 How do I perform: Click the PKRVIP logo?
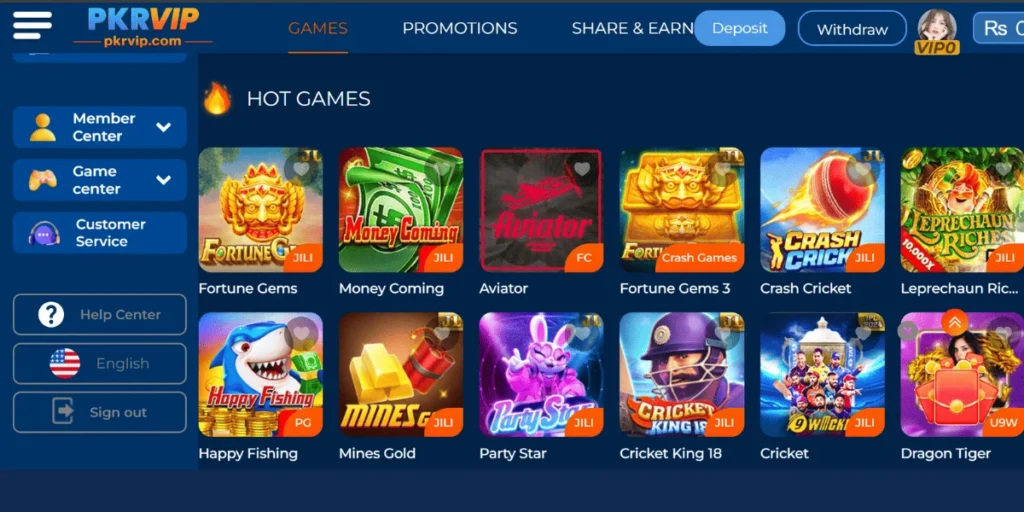pyautogui.click(x=143, y=27)
